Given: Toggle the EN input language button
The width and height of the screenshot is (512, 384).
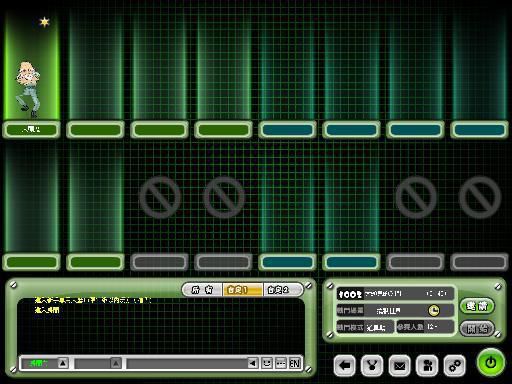Looking at the screenshot, I should coord(294,363).
